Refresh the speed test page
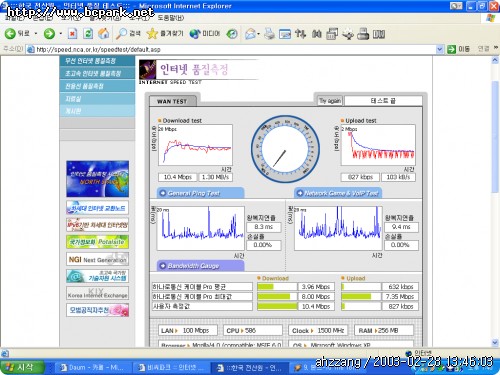 [x=88, y=33]
